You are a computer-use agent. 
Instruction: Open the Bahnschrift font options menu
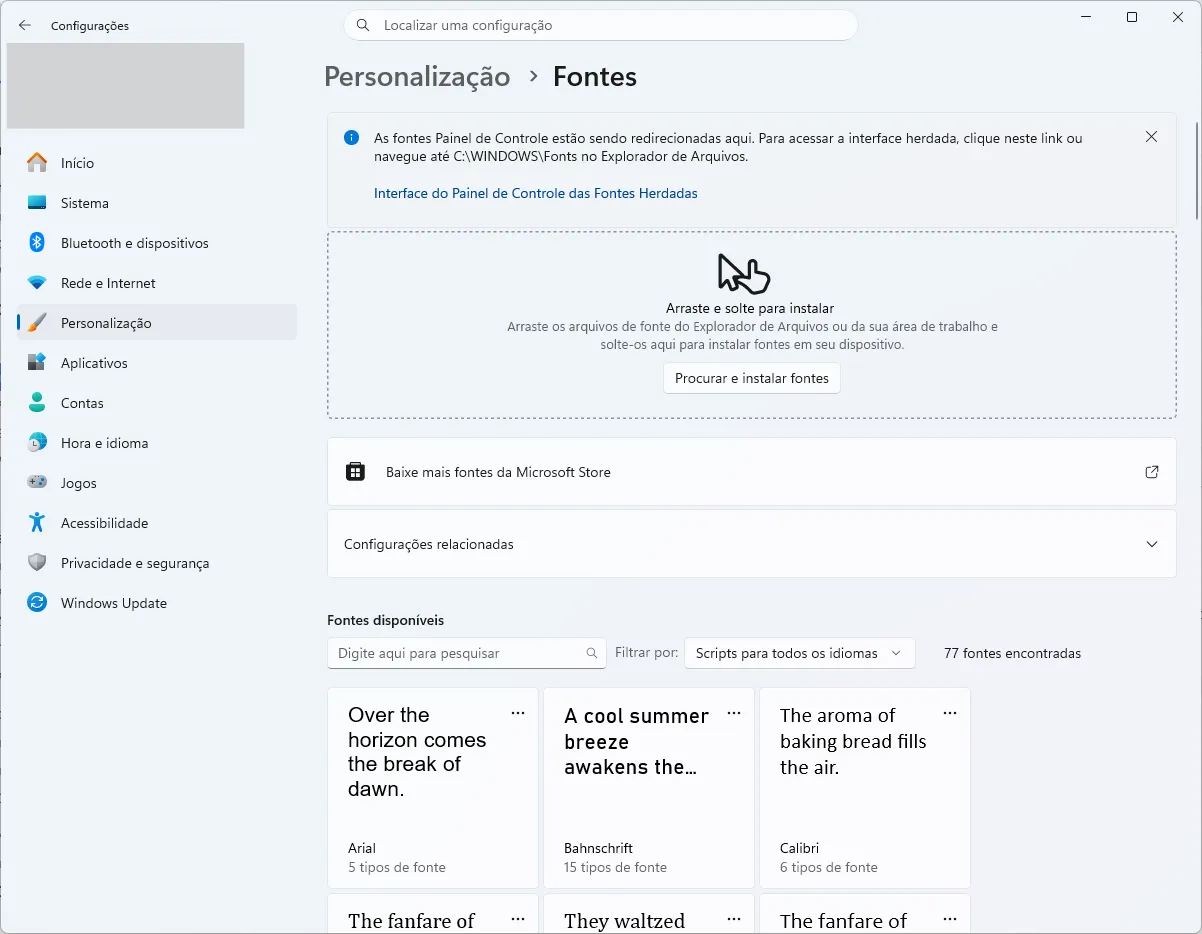point(734,713)
